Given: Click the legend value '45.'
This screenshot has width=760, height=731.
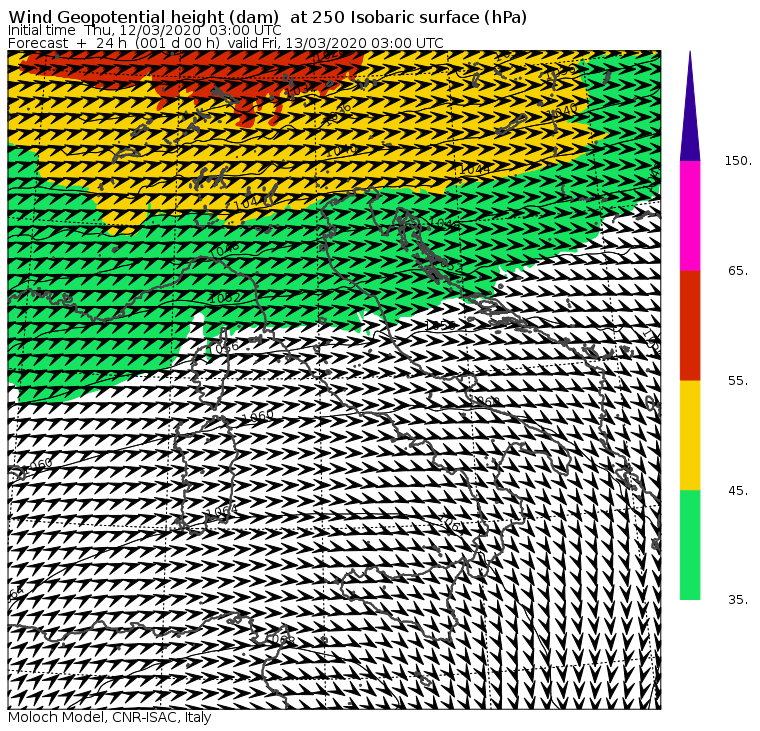Looking at the screenshot, I should click(738, 491).
